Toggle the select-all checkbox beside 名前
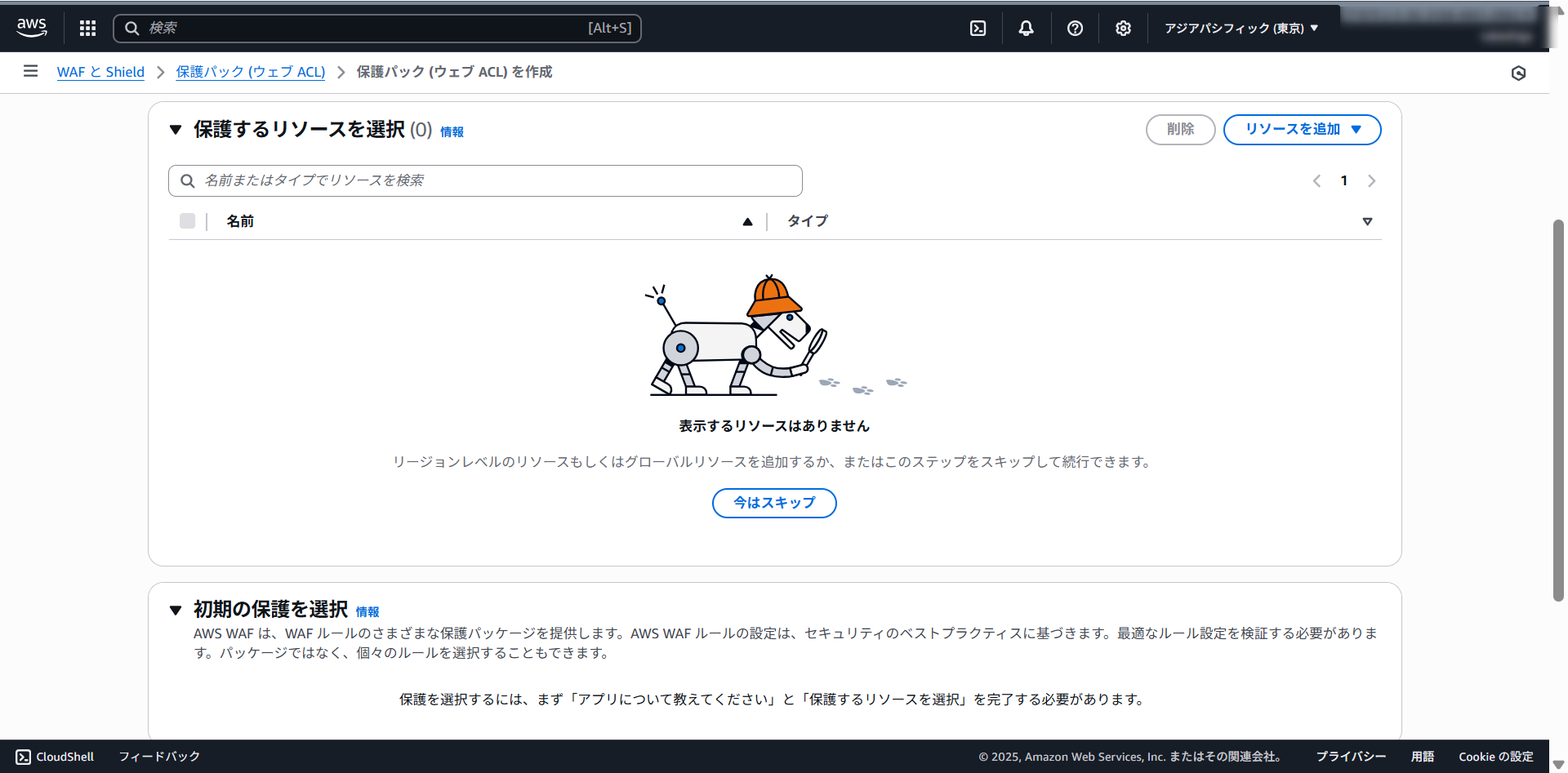 [x=188, y=221]
